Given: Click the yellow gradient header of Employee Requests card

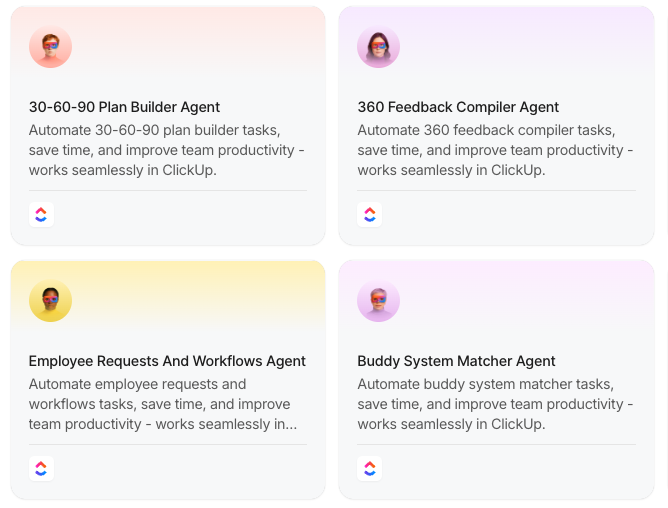Looking at the screenshot, I should pos(192,297).
